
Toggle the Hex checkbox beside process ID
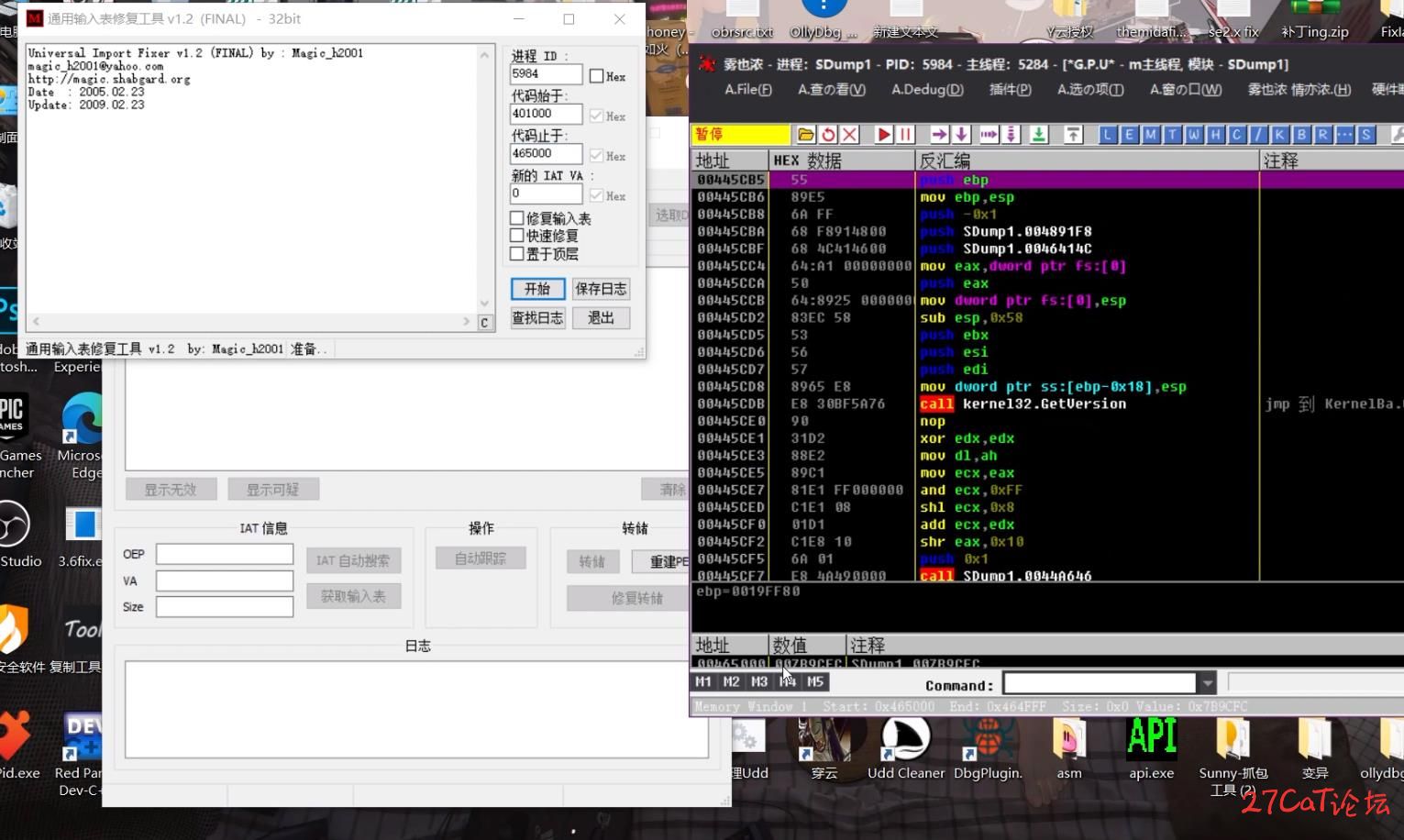click(596, 76)
